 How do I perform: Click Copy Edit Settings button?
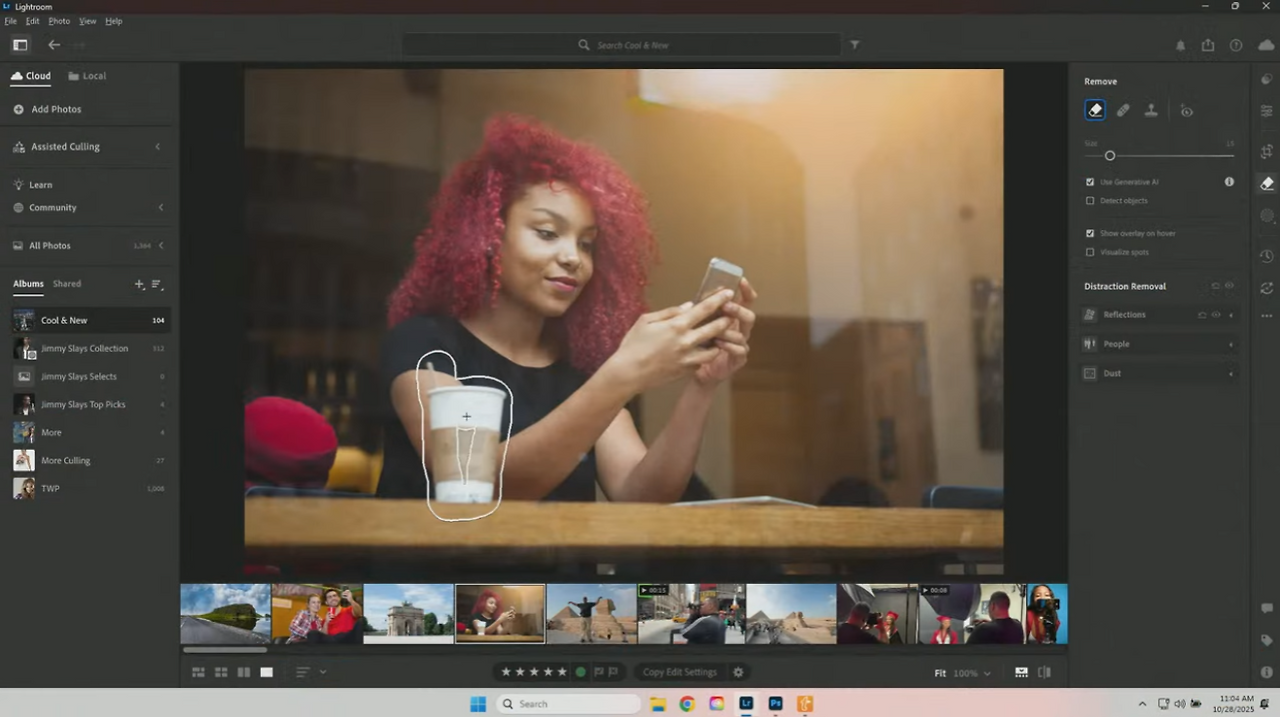[680, 672]
